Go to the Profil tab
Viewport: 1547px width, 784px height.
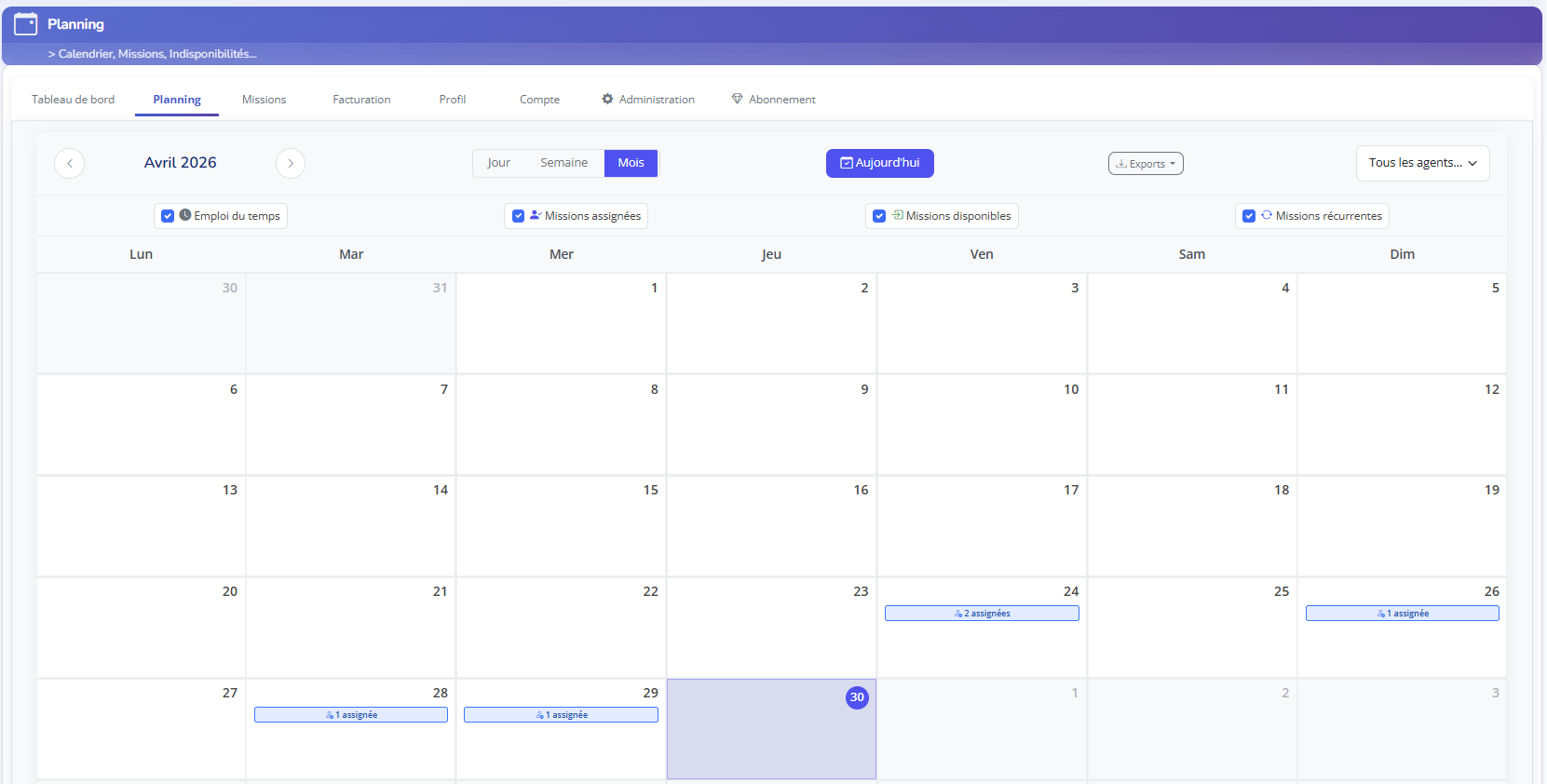[453, 100]
